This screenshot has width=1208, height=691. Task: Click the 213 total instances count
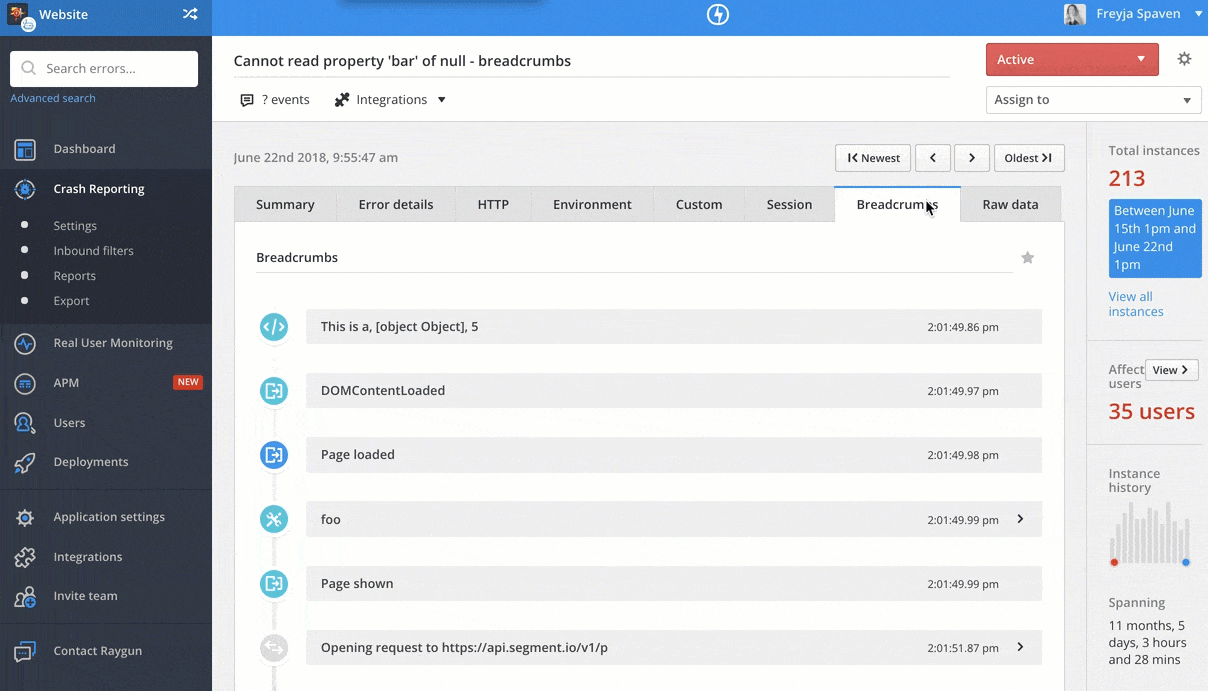[x=1127, y=179]
